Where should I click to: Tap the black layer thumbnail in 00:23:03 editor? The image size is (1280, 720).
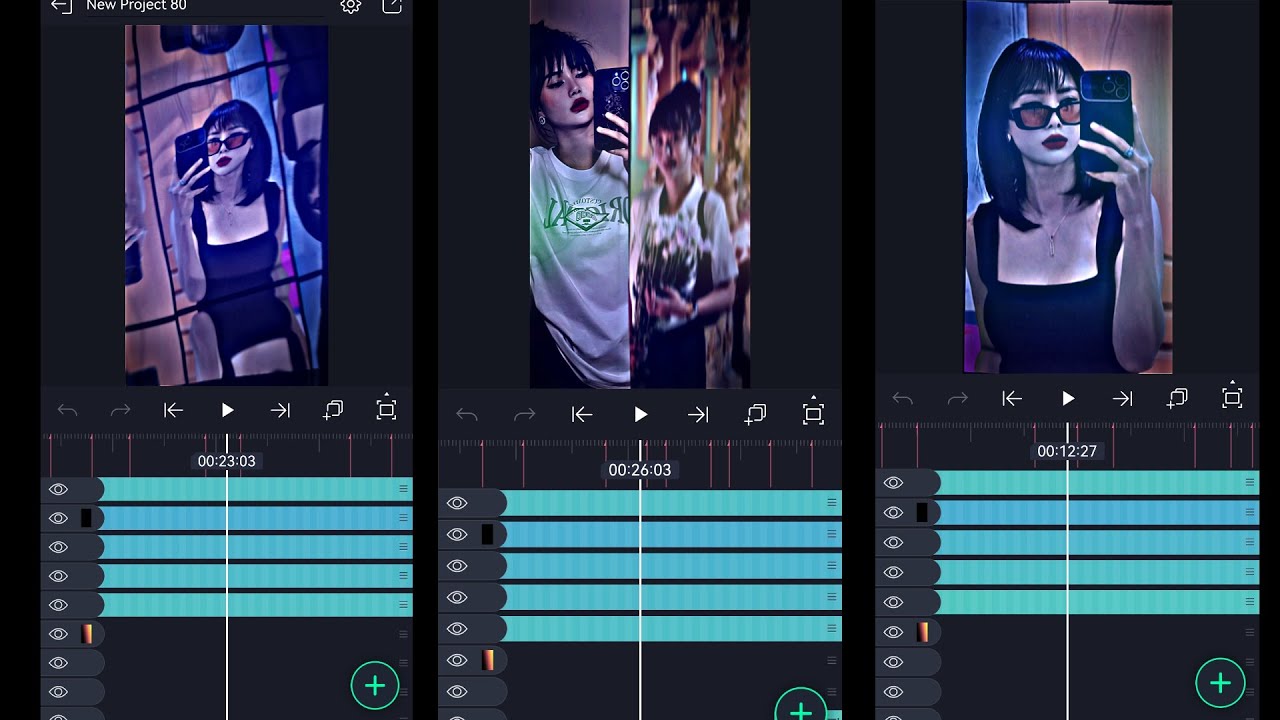tap(86, 518)
